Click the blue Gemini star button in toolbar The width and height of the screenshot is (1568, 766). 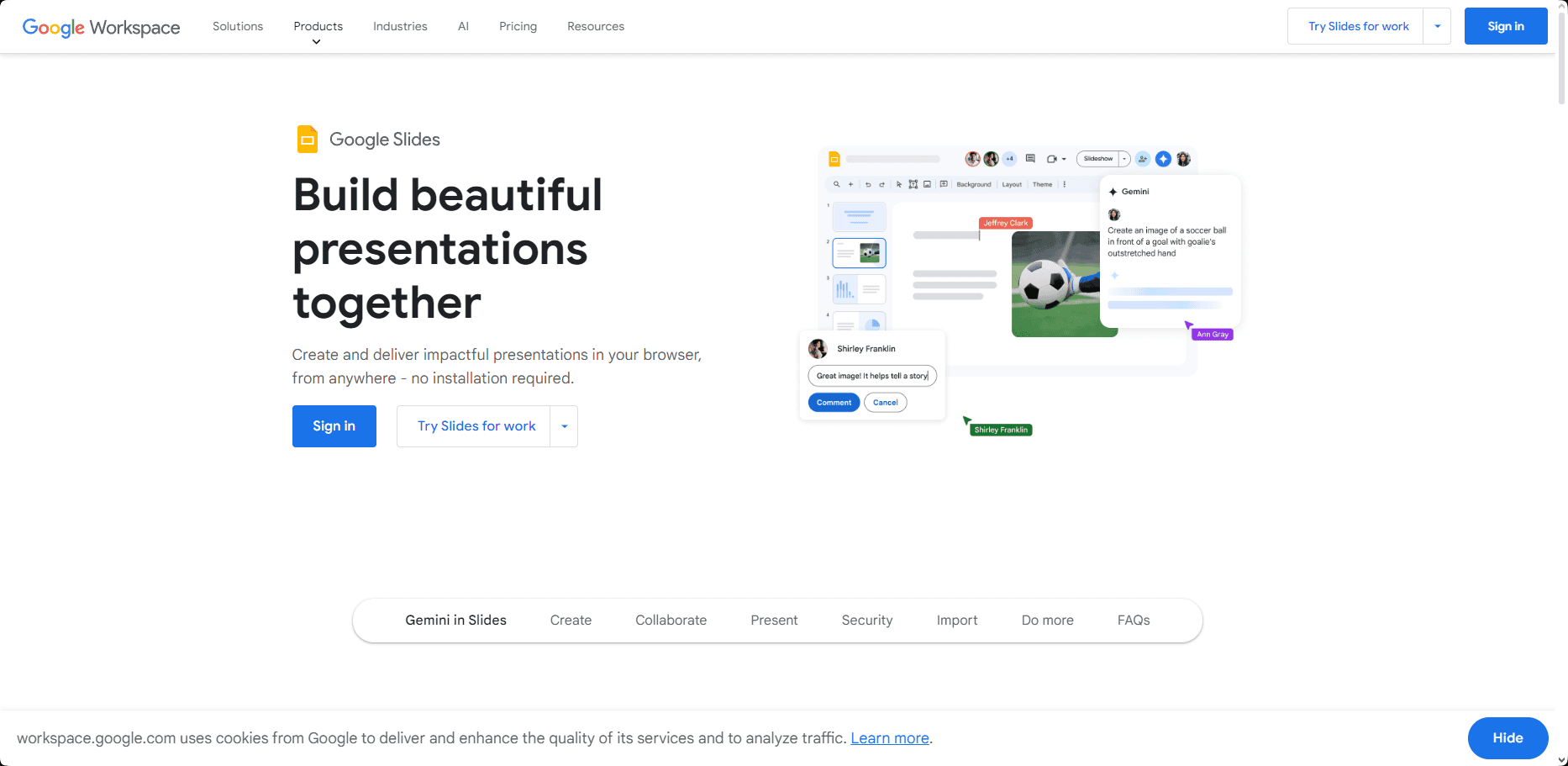[1163, 159]
